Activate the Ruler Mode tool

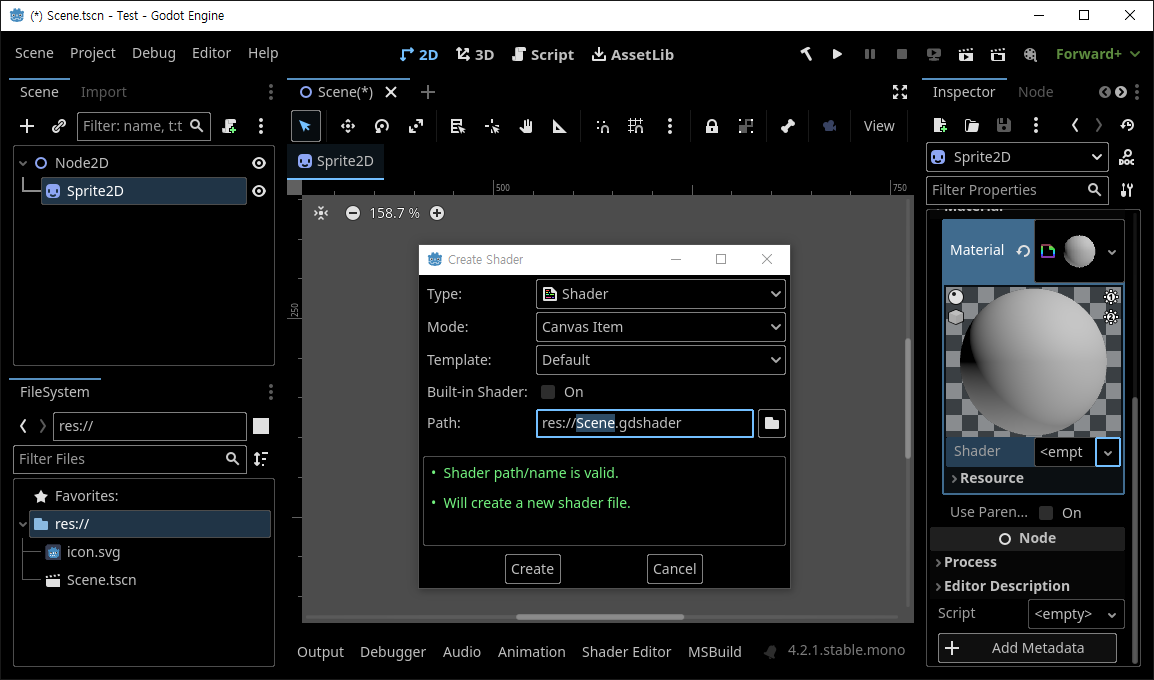pos(559,126)
